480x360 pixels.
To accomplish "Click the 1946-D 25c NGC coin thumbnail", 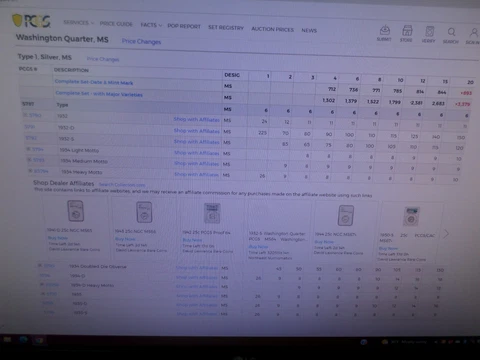I will pyautogui.click(x=76, y=211).
